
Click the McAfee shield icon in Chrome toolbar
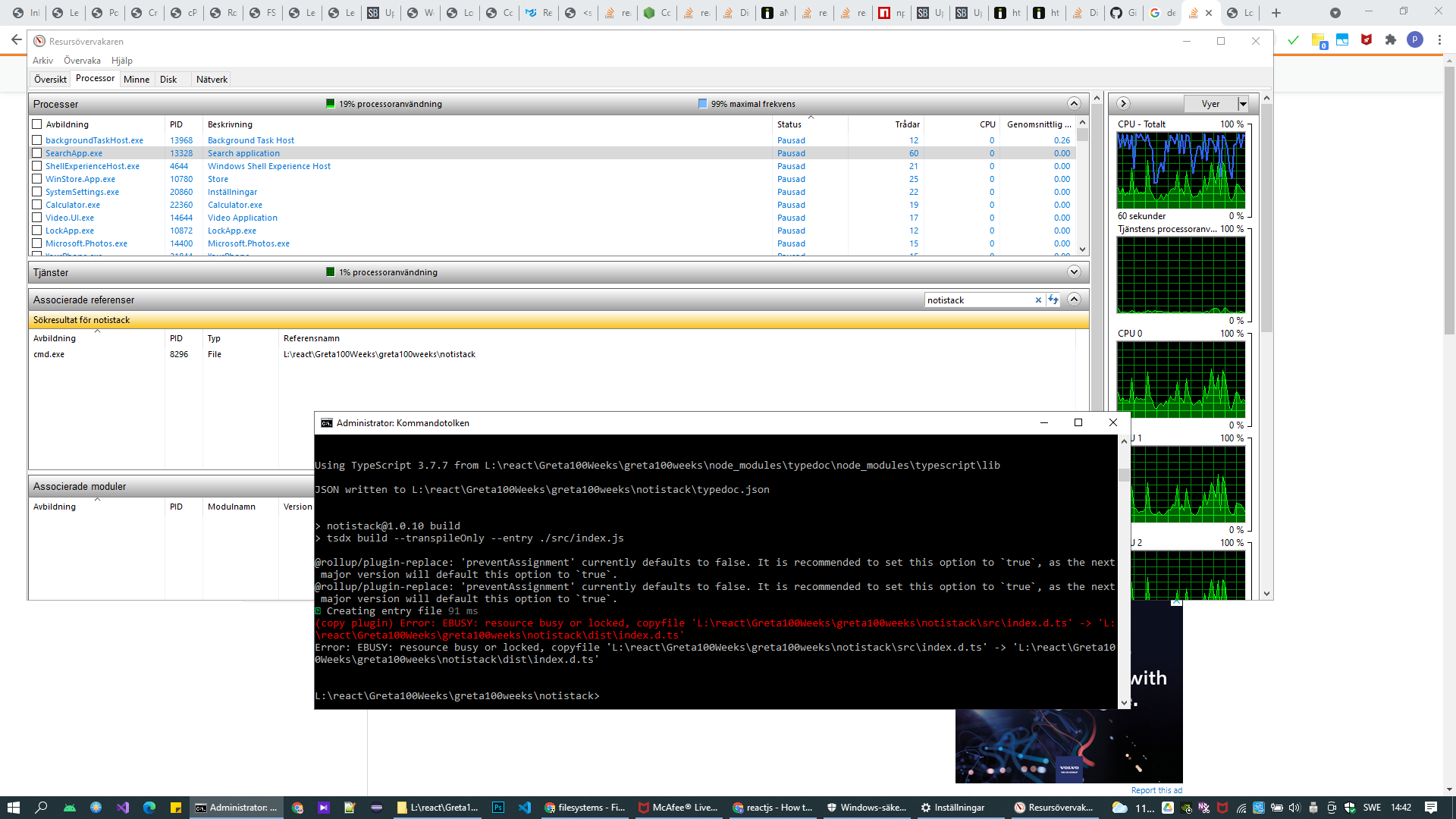click(x=1367, y=40)
